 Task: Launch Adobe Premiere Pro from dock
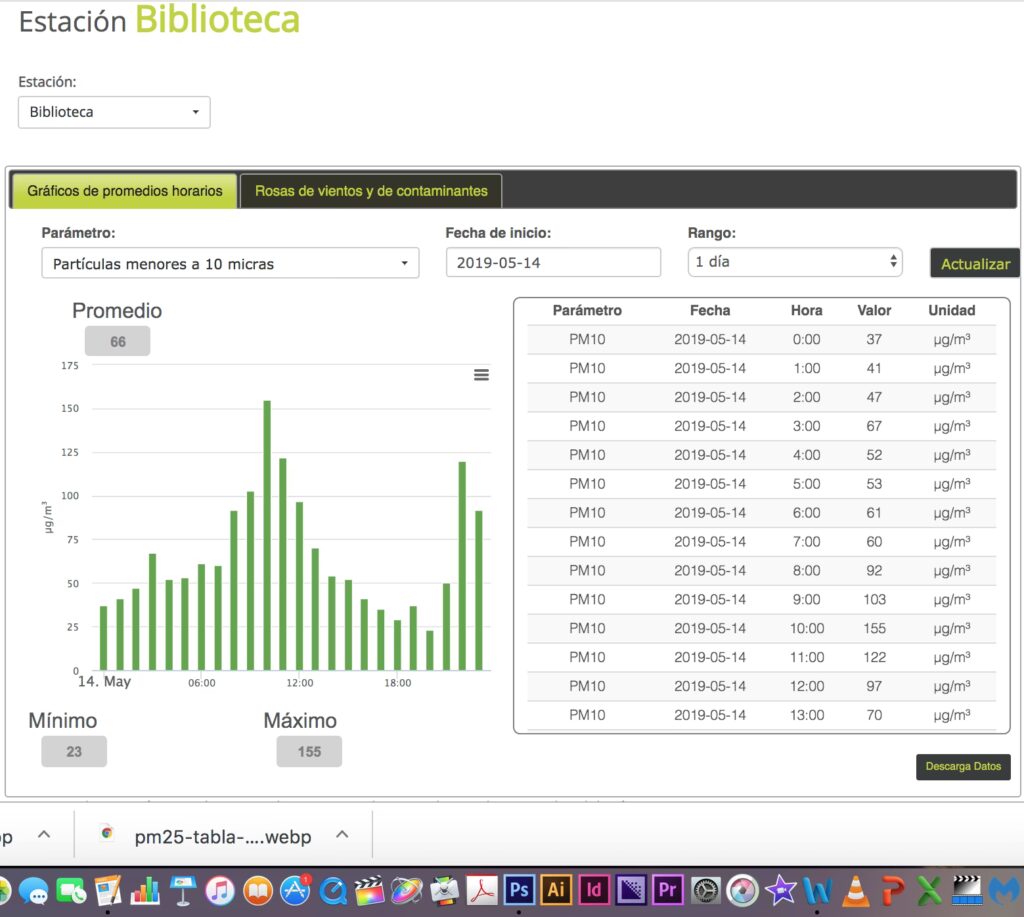pyautogui.click(x=667, y=889)
